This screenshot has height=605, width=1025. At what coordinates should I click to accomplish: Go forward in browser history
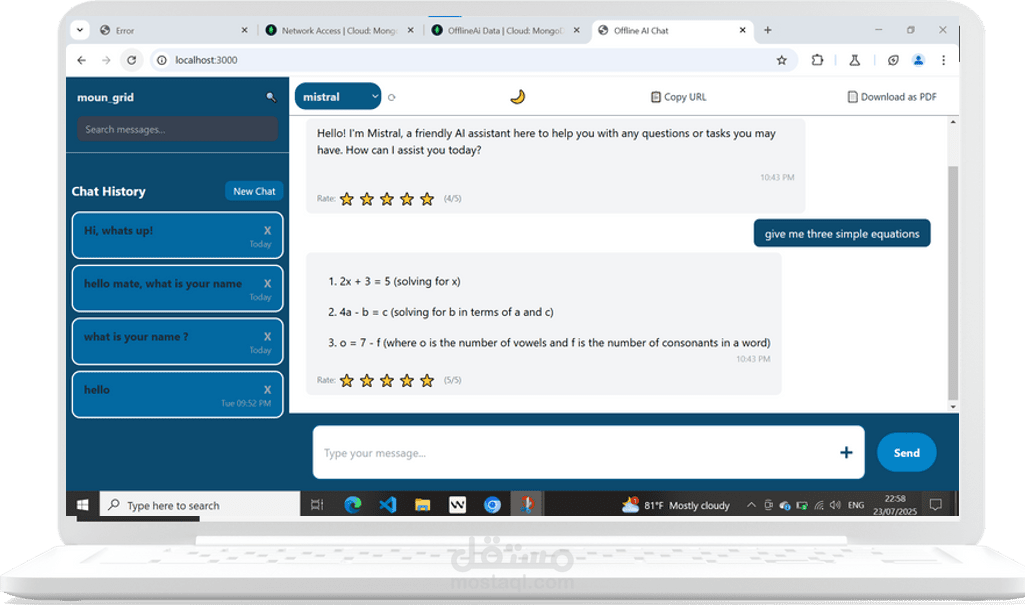point(106,60)
